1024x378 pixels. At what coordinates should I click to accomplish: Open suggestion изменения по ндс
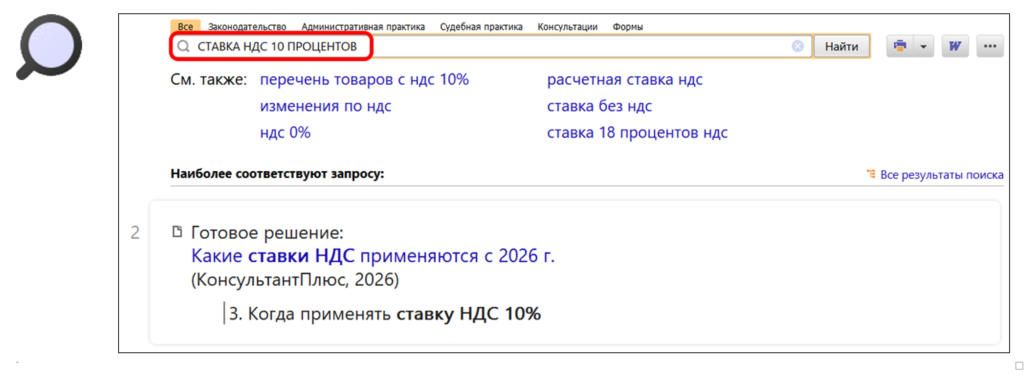pos(326,106)
